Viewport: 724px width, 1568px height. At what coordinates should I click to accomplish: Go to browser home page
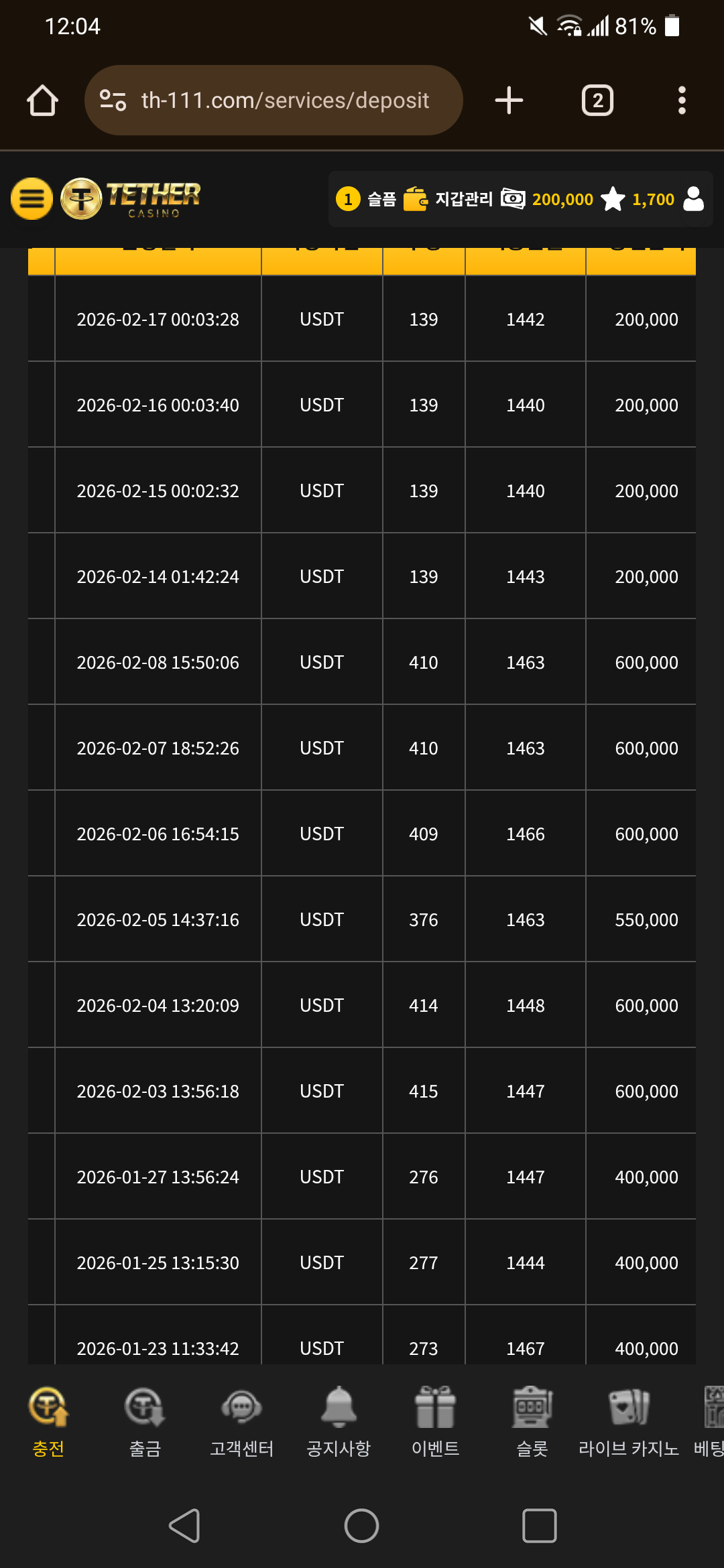point(42,101)
